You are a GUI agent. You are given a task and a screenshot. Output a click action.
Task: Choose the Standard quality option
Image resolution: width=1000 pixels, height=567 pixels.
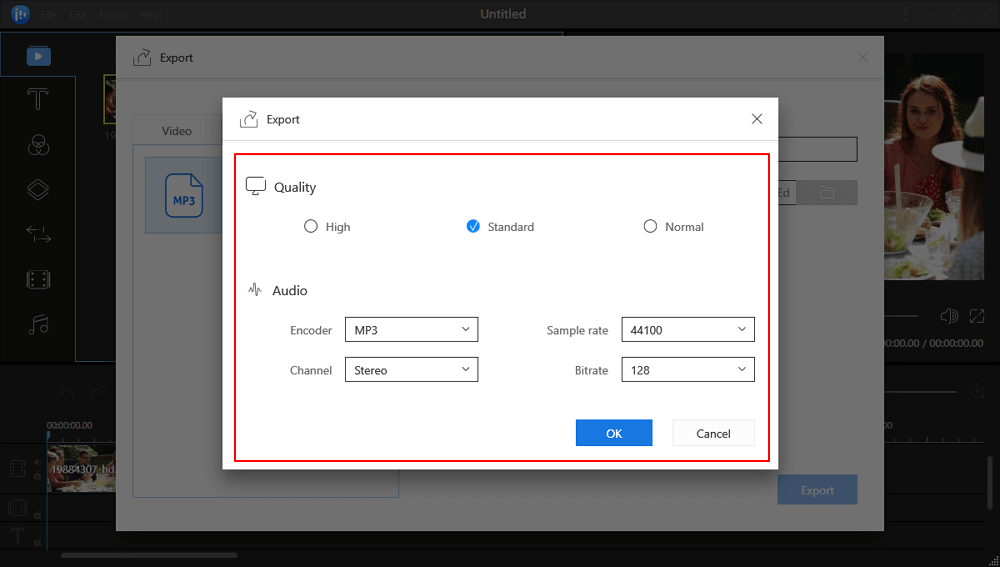coord(473,227)
